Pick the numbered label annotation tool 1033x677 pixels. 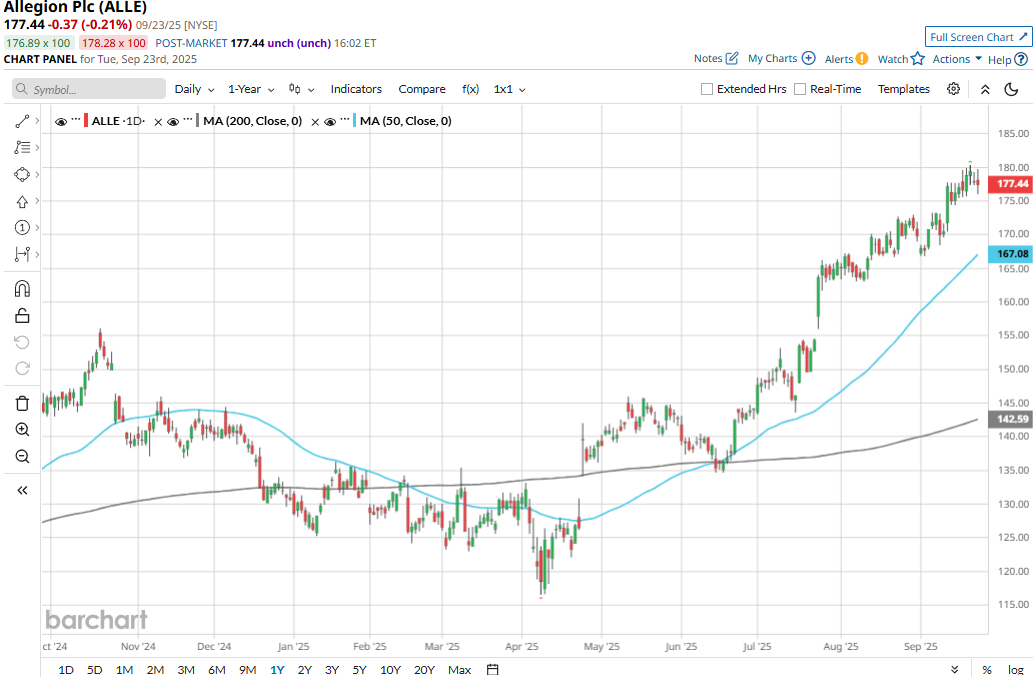click(22, 228)
